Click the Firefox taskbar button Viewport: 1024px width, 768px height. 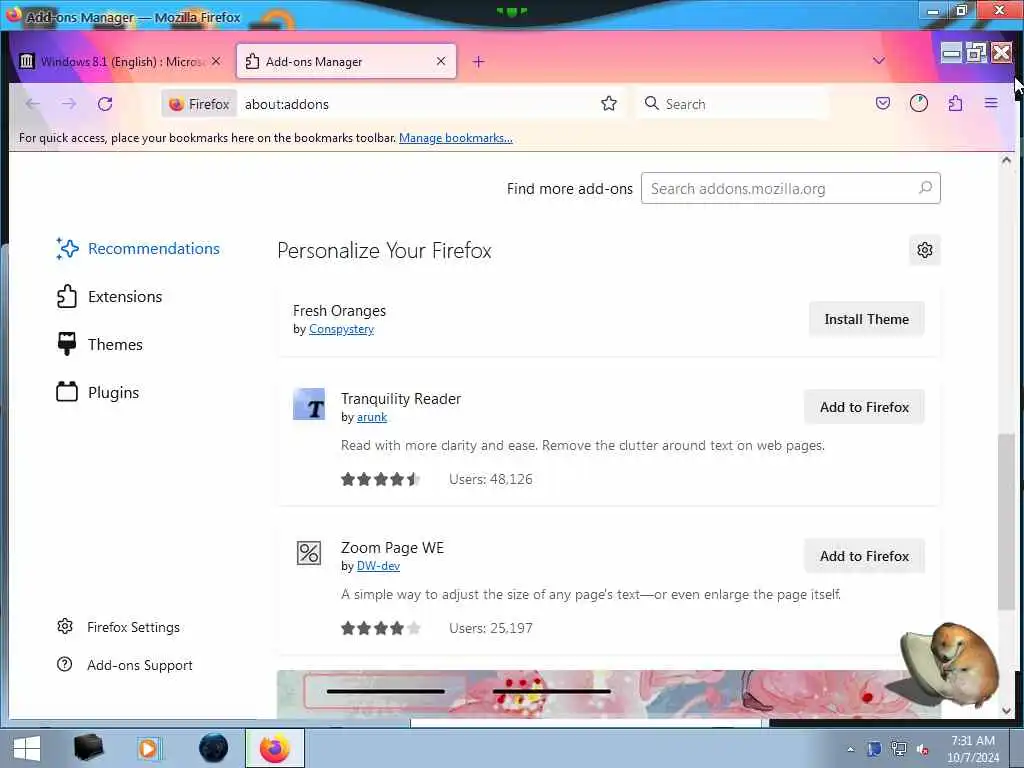(275, 748)
